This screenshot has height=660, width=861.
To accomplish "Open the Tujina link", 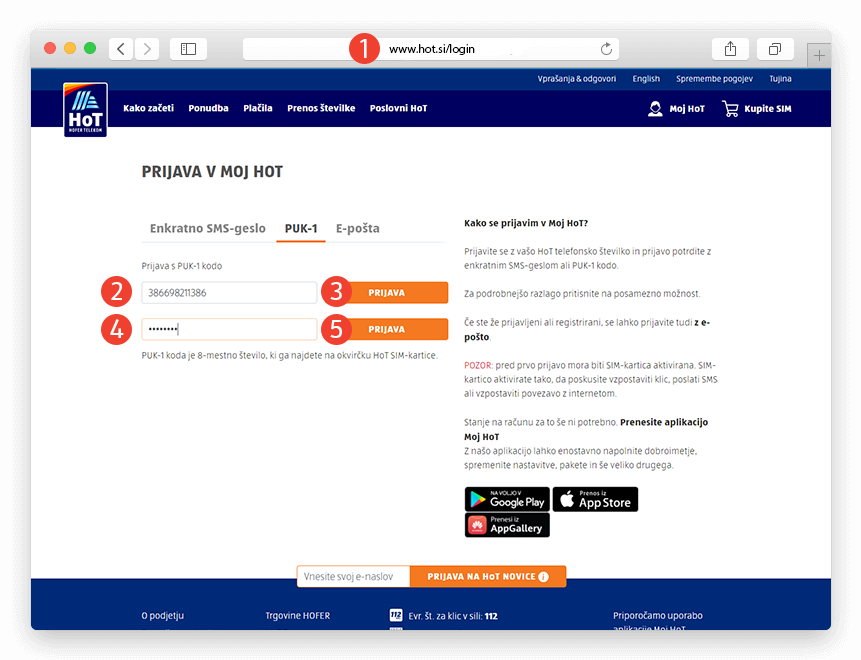I will click(x=780, y=79).
